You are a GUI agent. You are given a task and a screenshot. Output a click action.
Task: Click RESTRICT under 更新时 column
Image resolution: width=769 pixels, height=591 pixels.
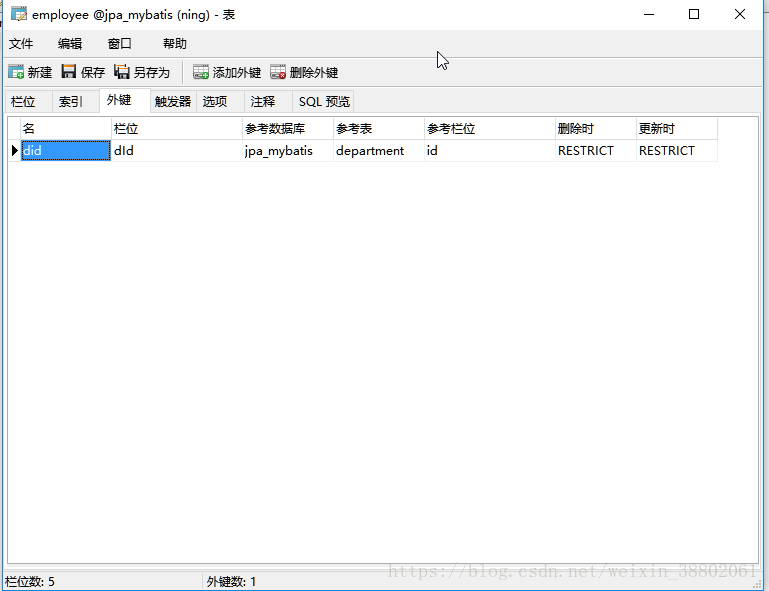677,151
